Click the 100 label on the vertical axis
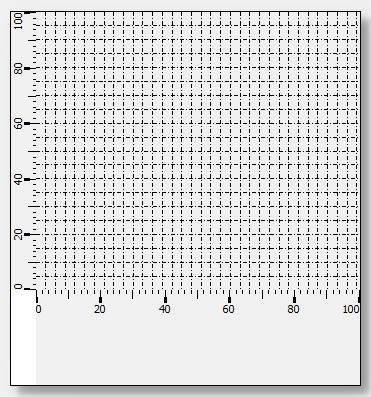This screenshot has height=397, width=371. 18,21
